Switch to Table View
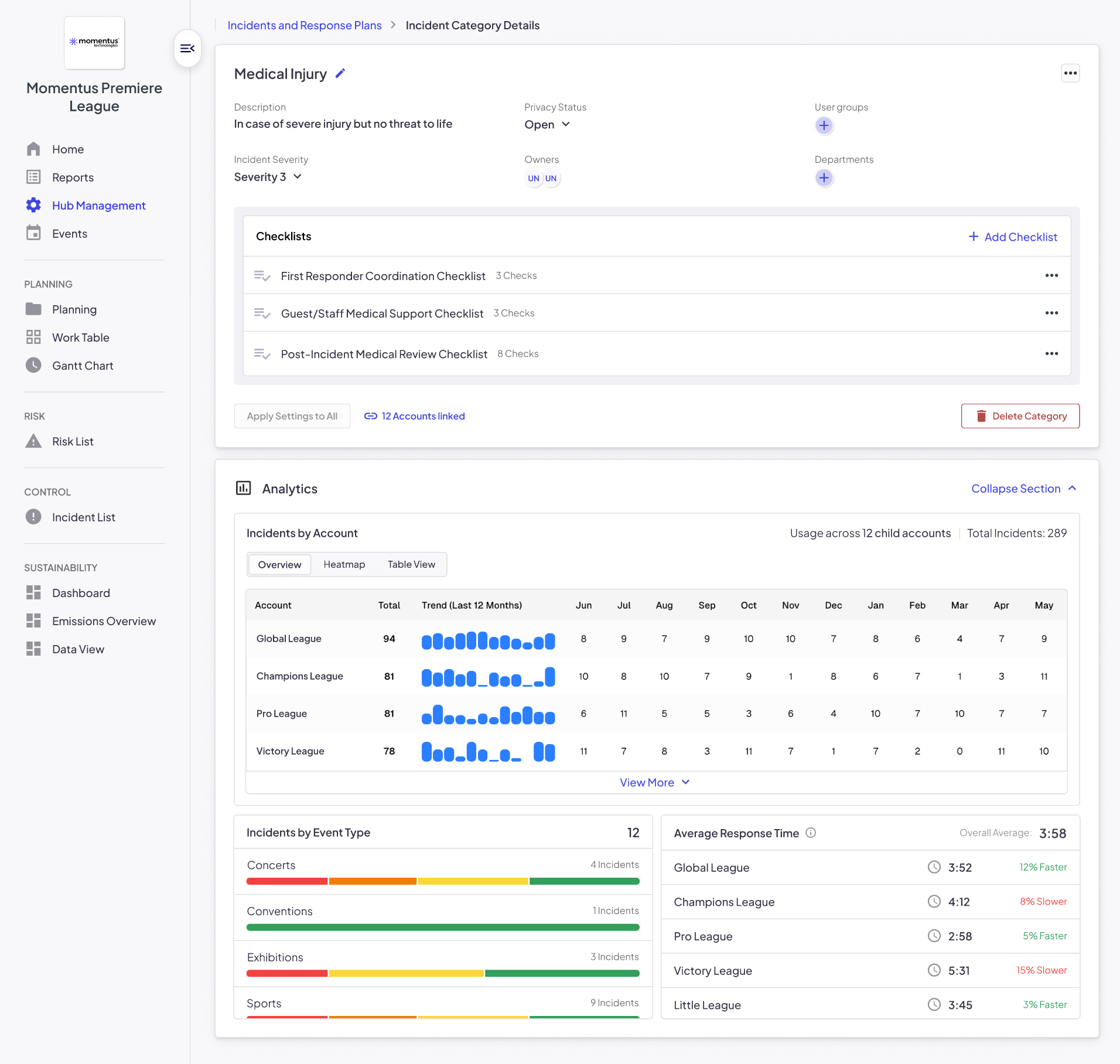 click(411, 564)
